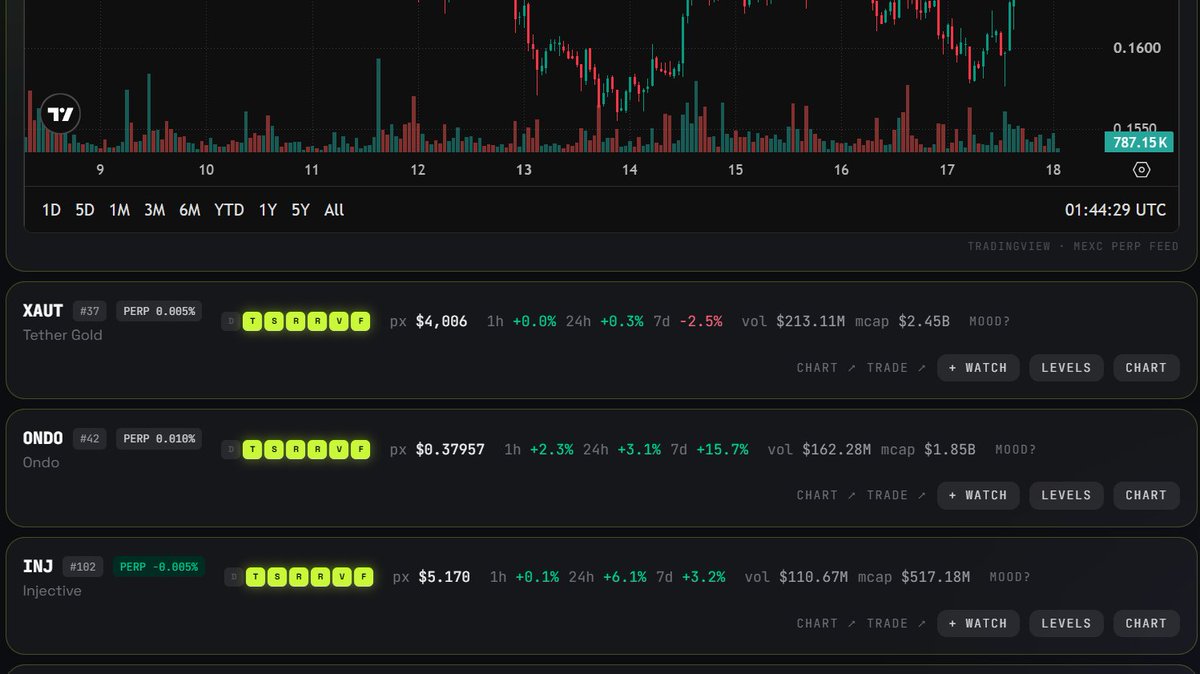Click the CHART button in XAUT row

tap(1146, 368)
